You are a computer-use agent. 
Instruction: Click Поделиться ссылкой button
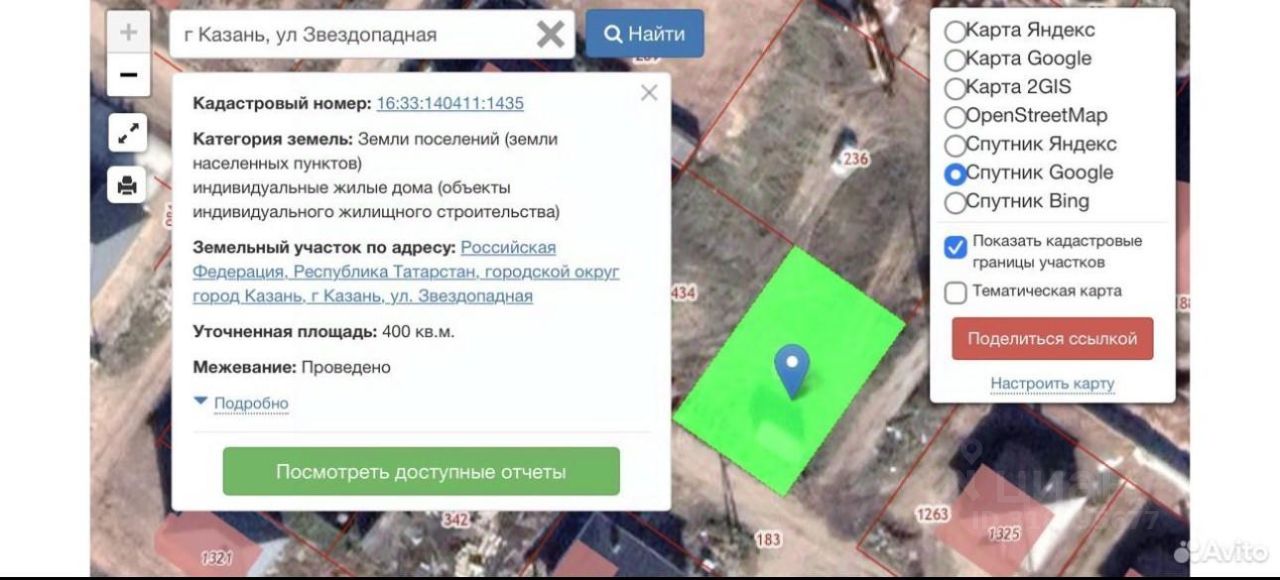pyautogui.click(x=1052, y=339)
